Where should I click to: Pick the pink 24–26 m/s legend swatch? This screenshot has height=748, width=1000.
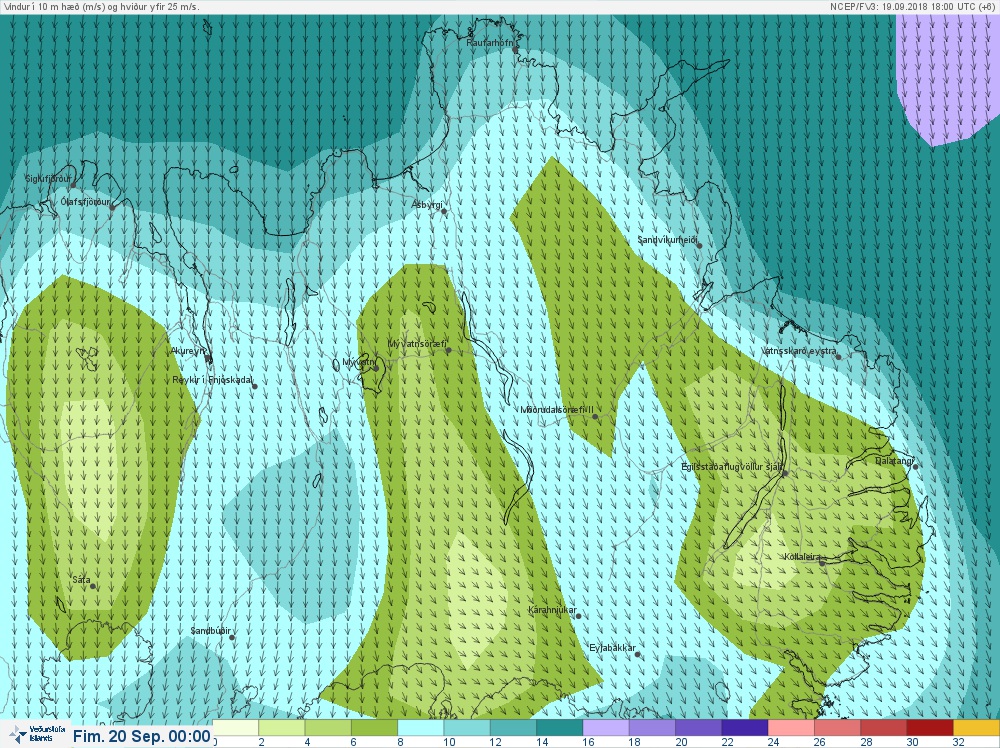[791, 728]
